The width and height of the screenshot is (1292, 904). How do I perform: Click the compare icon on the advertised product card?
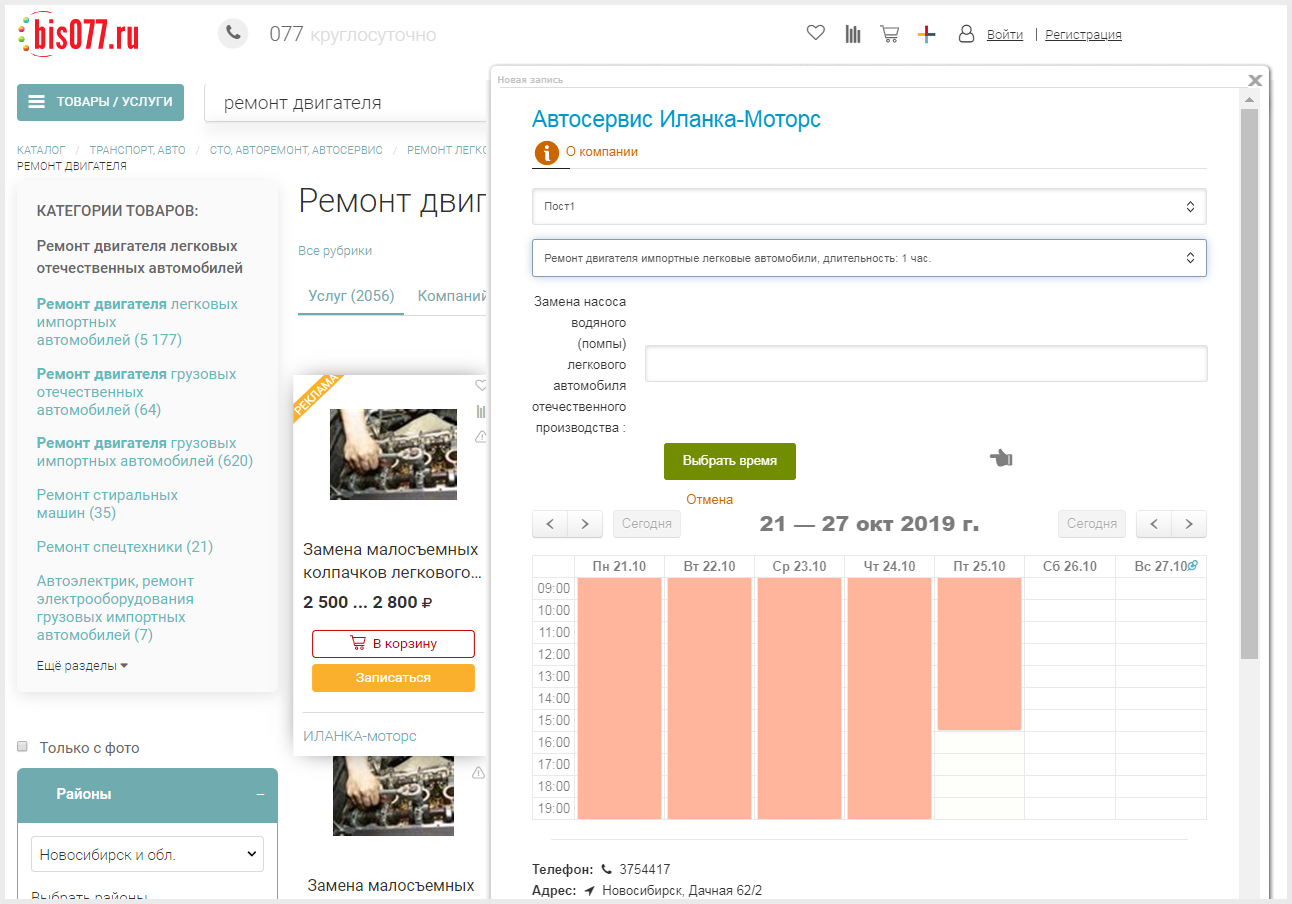(x=480, y=411)
